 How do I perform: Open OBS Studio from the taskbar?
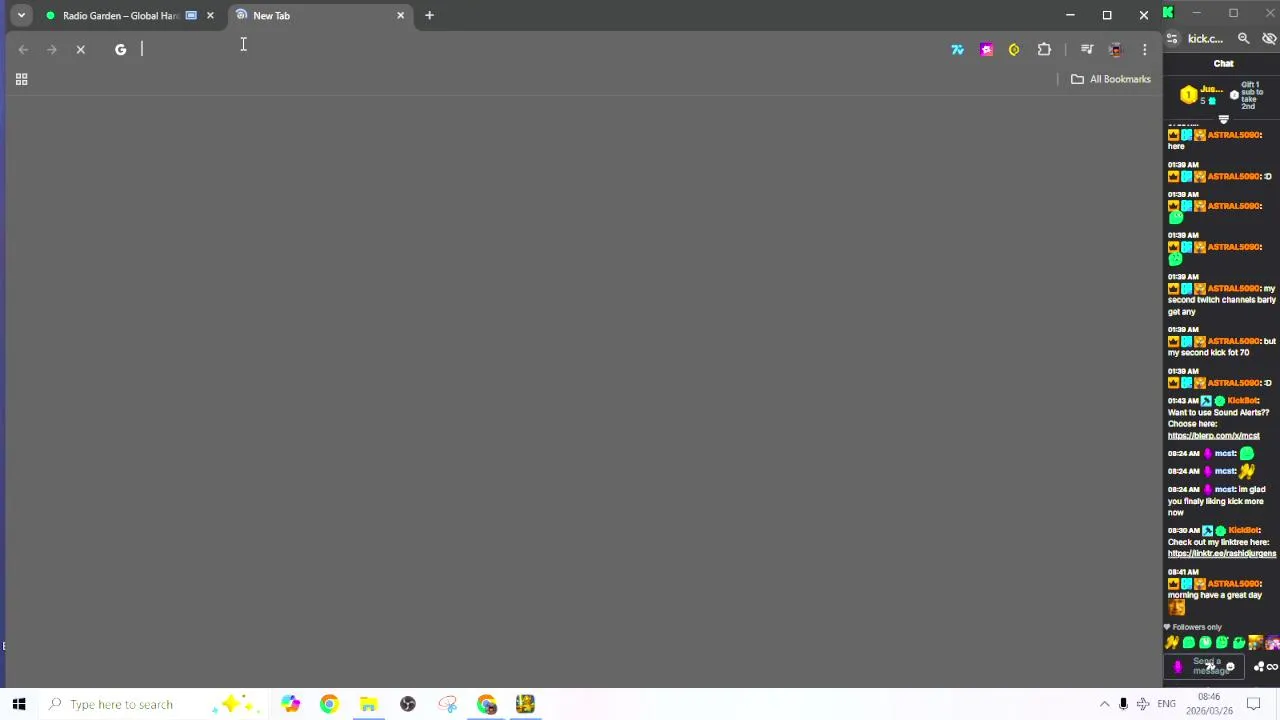(408, 704)
